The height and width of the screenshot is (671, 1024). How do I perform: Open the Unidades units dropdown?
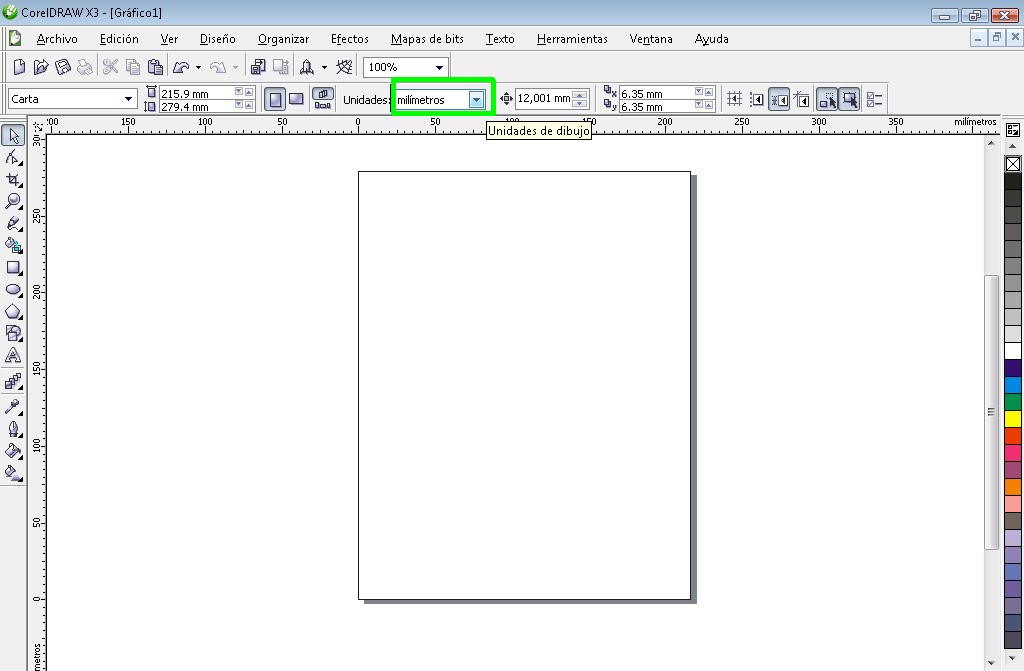pos(477,99)
